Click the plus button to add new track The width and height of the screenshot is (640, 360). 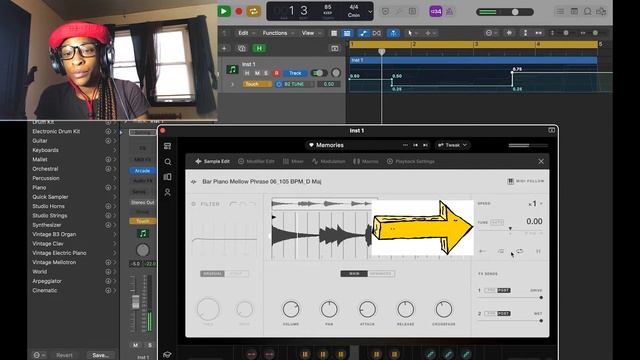(224, 49)
